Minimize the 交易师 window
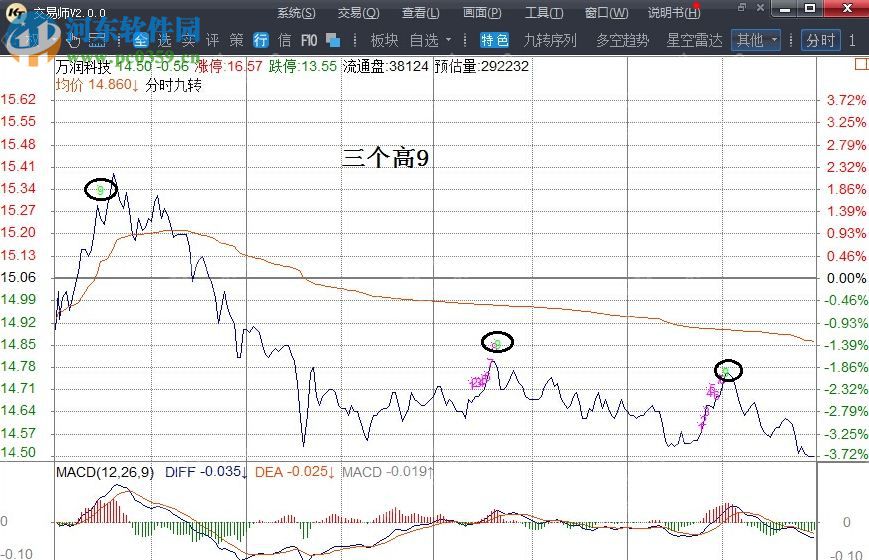Viewport: 869px width, 560px height. pos(785,8)
